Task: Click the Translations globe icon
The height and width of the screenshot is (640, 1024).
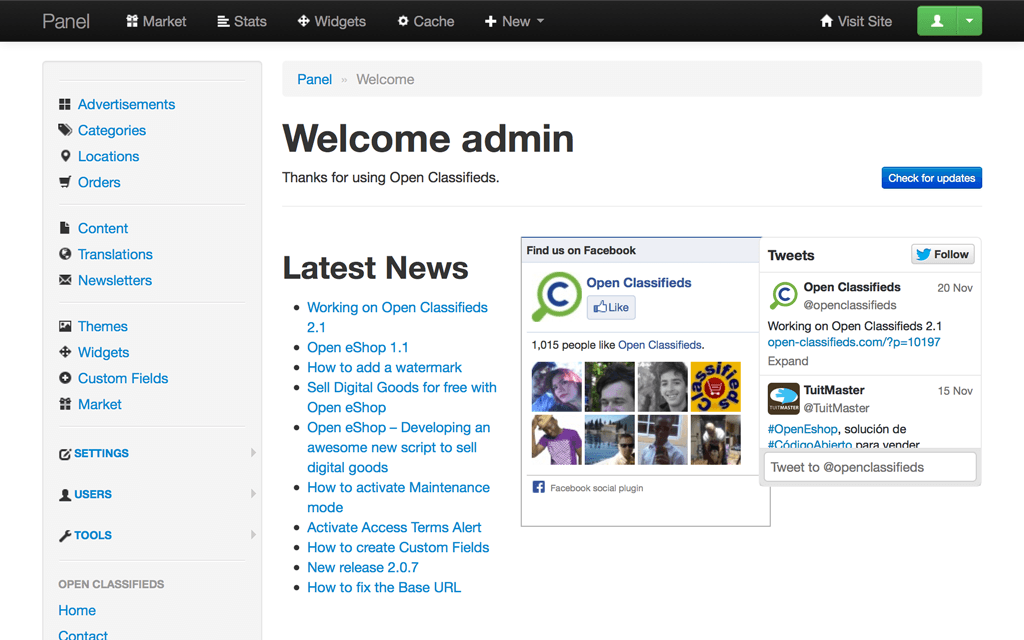Action: coord(65,255)
